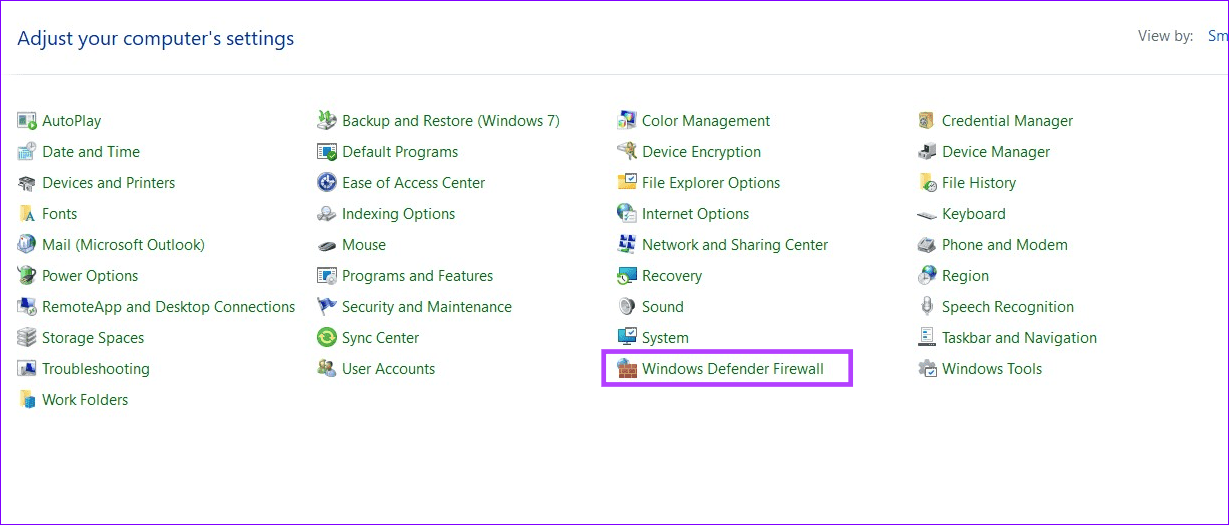Open the Ease of Access Center icon

coord(327,183)
